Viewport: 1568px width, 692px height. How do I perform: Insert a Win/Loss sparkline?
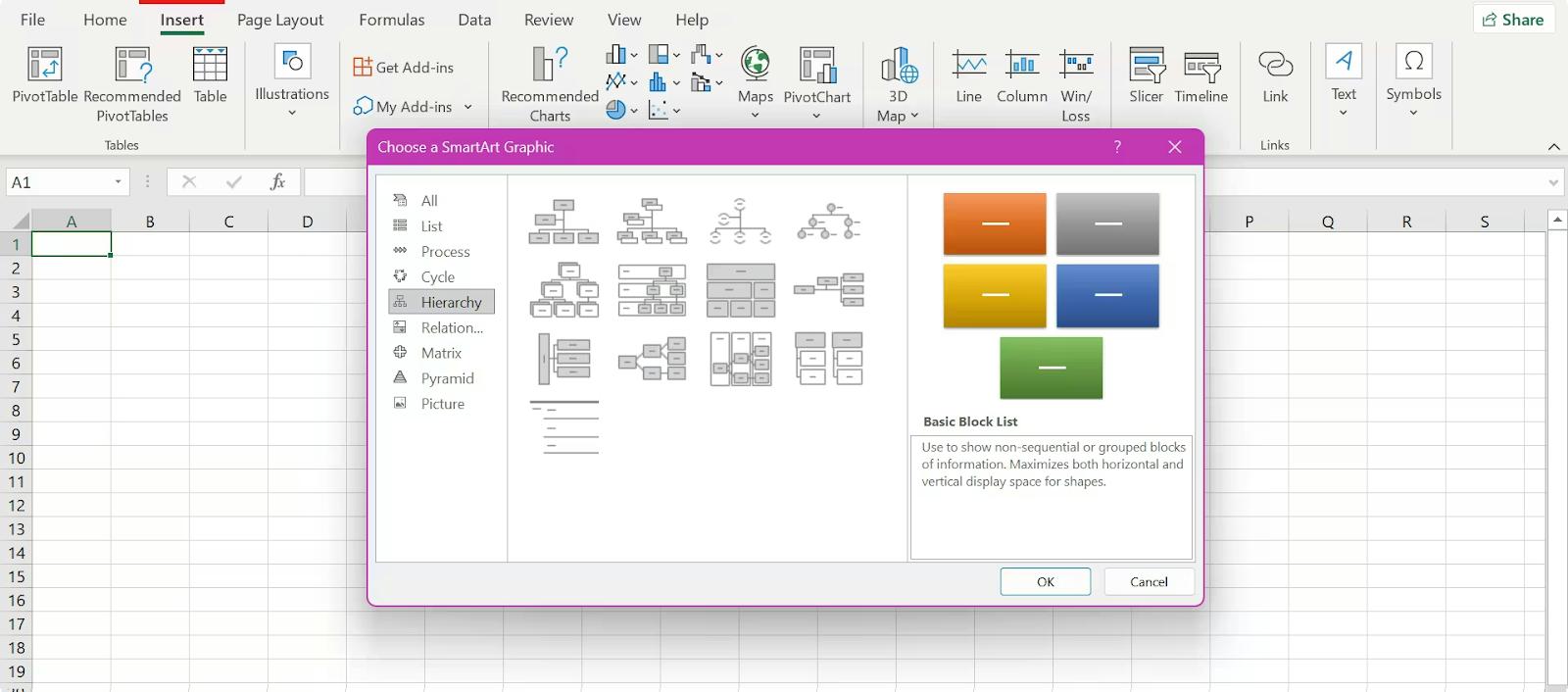tap(1076, 85)
